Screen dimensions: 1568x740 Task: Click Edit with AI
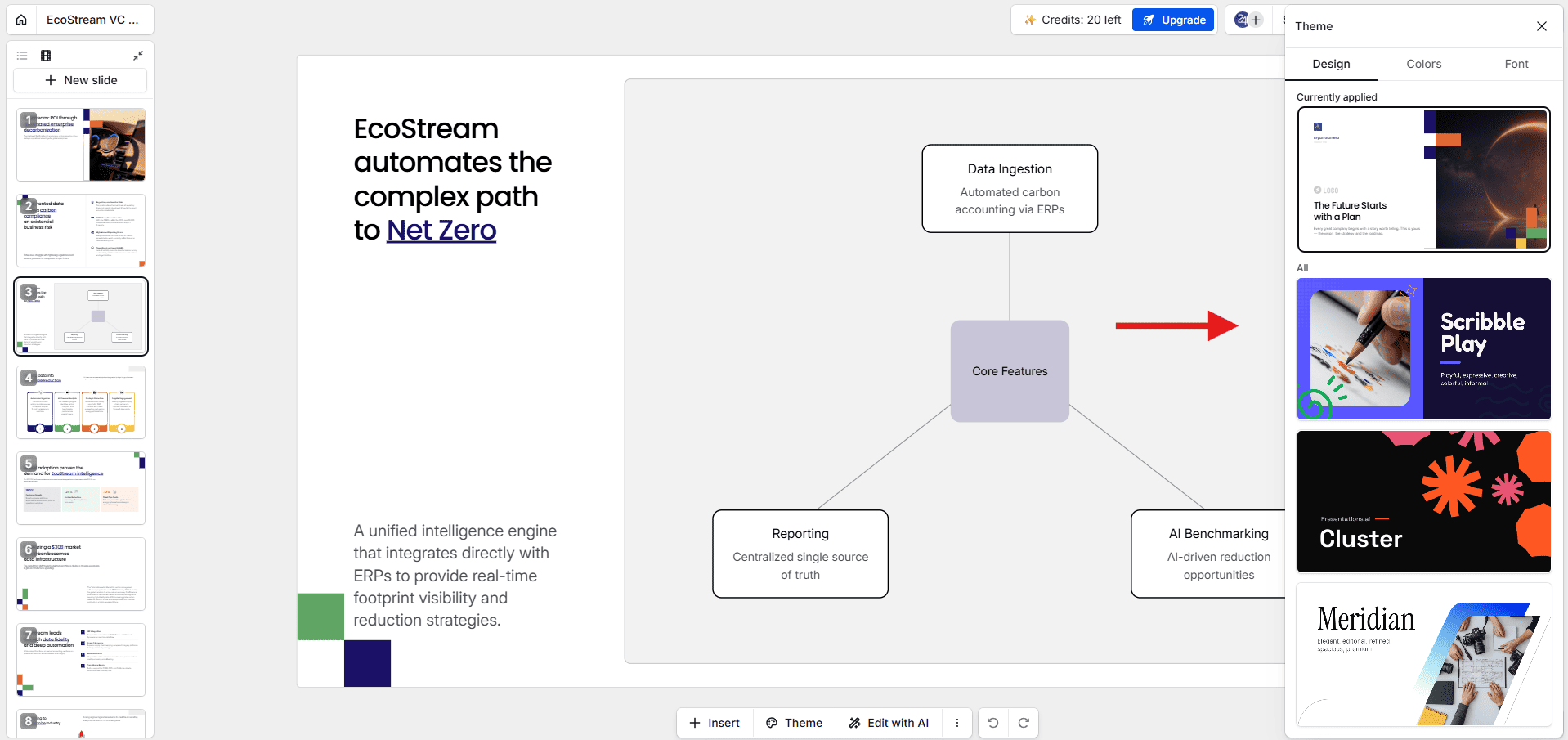(889, 723)
